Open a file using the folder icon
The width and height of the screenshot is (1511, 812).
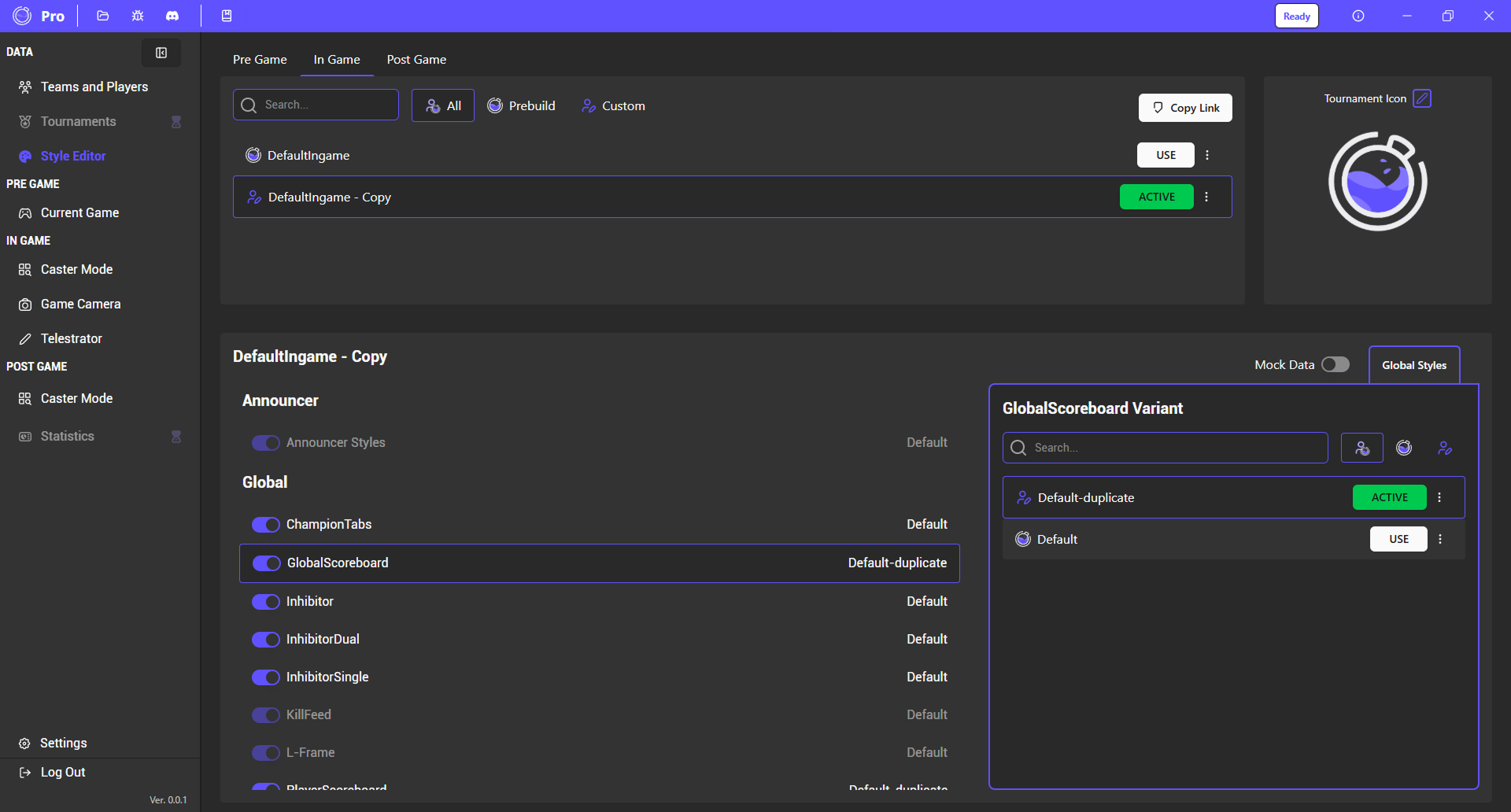coord(102,16)
